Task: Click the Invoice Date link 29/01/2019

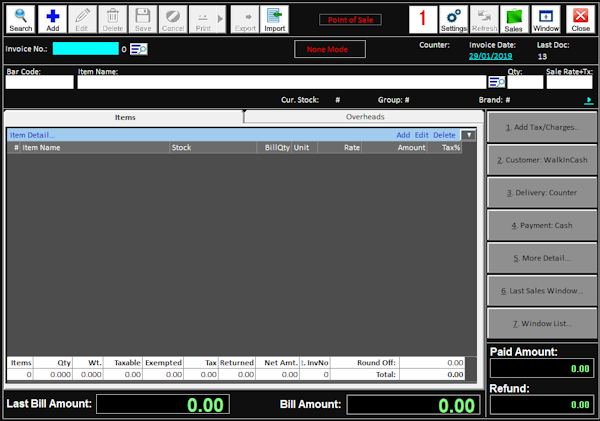Action: pos(490,56)
